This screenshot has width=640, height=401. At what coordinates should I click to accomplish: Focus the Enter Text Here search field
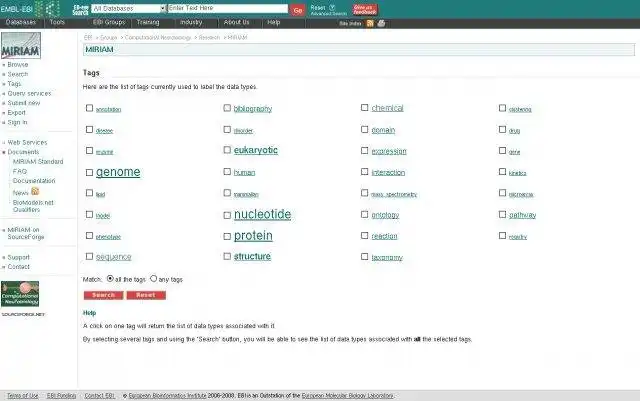(x=228, y=8)
